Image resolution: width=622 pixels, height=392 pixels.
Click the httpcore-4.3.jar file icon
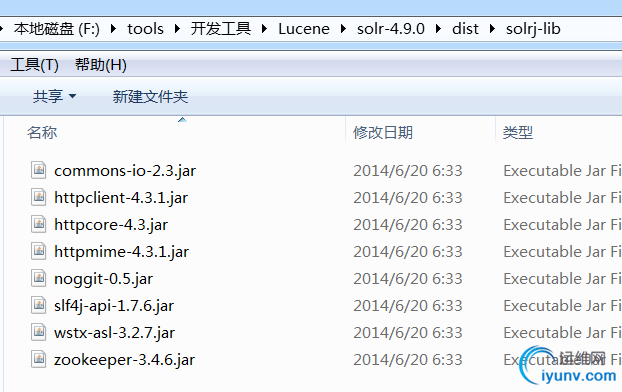38,224
